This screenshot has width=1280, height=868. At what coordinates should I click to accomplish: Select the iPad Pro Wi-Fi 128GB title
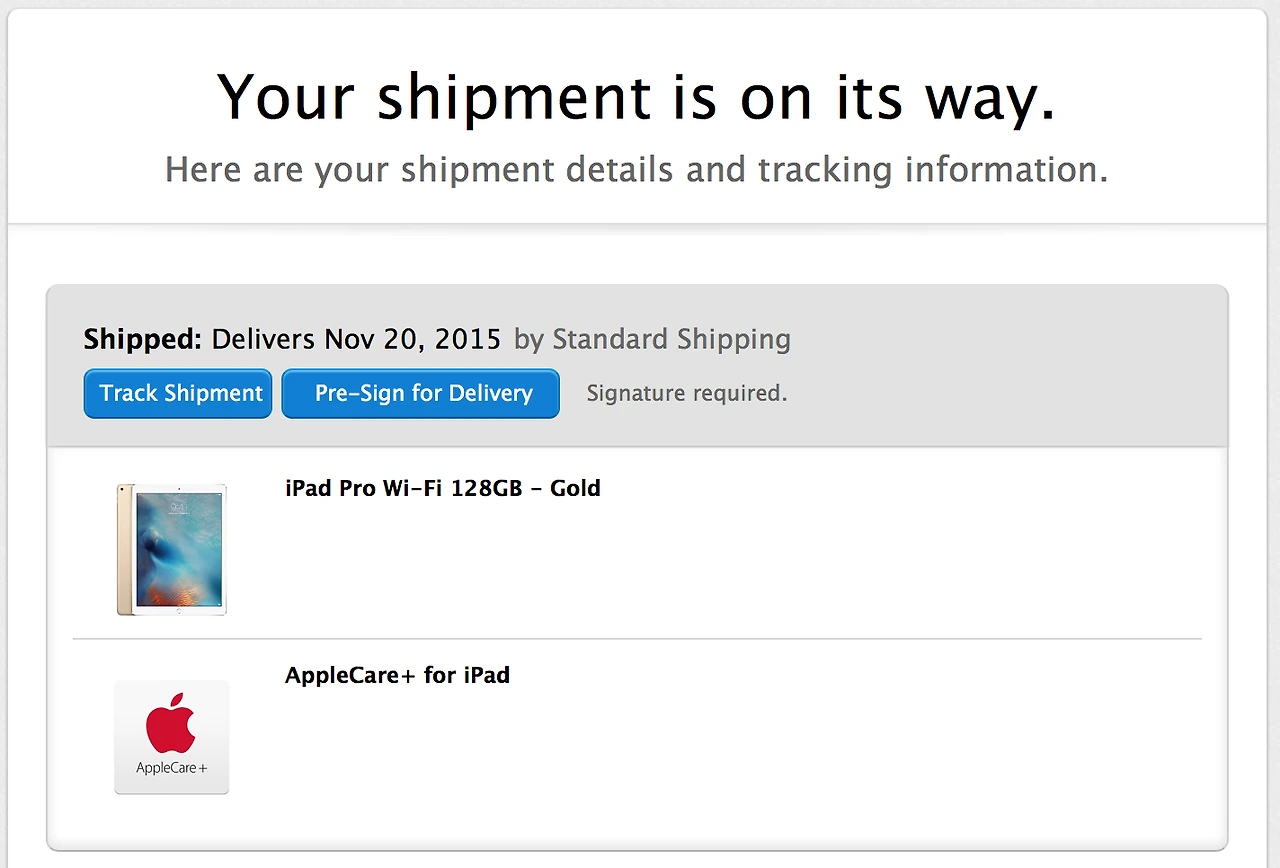click(x=442, y=488)
